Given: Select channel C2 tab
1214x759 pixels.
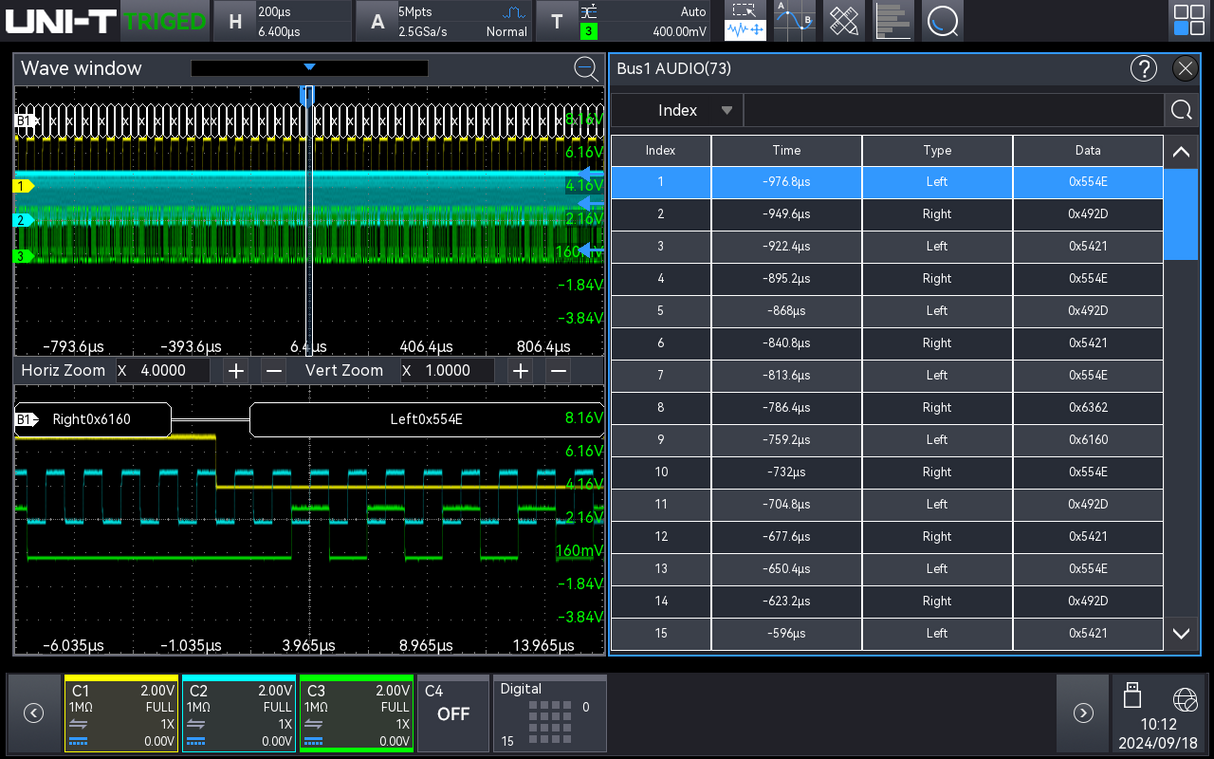Looking at the screenshot, I should 238,713.
